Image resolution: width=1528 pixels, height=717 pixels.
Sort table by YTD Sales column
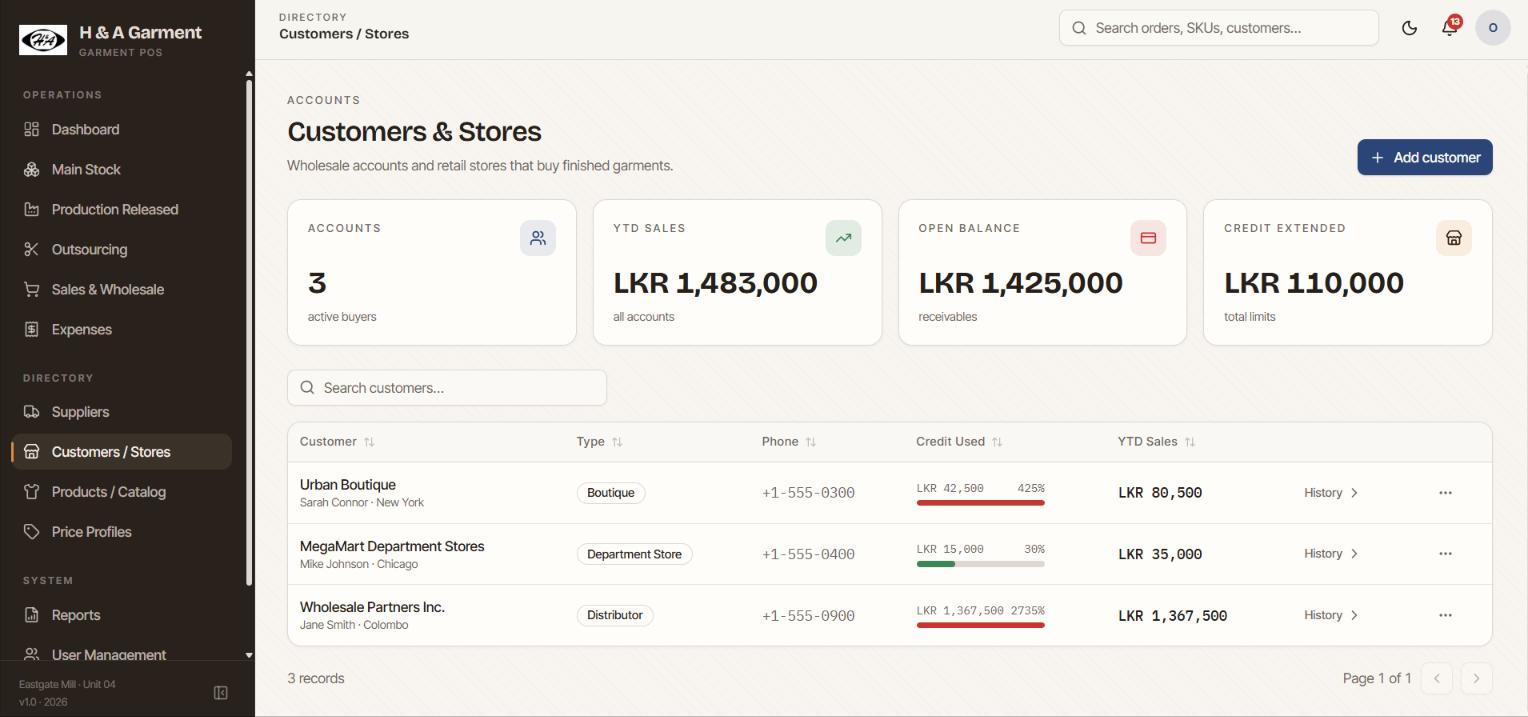pyautogui.click(x=1156, y=441)
